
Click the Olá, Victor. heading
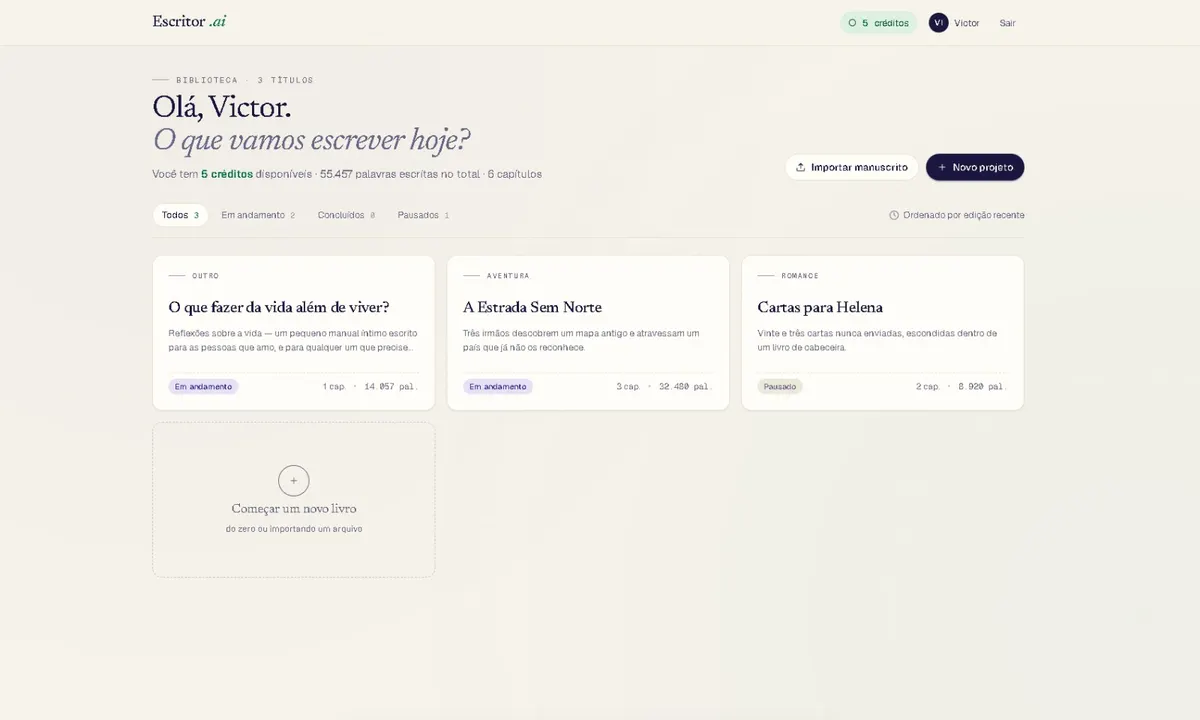[222, 107]
